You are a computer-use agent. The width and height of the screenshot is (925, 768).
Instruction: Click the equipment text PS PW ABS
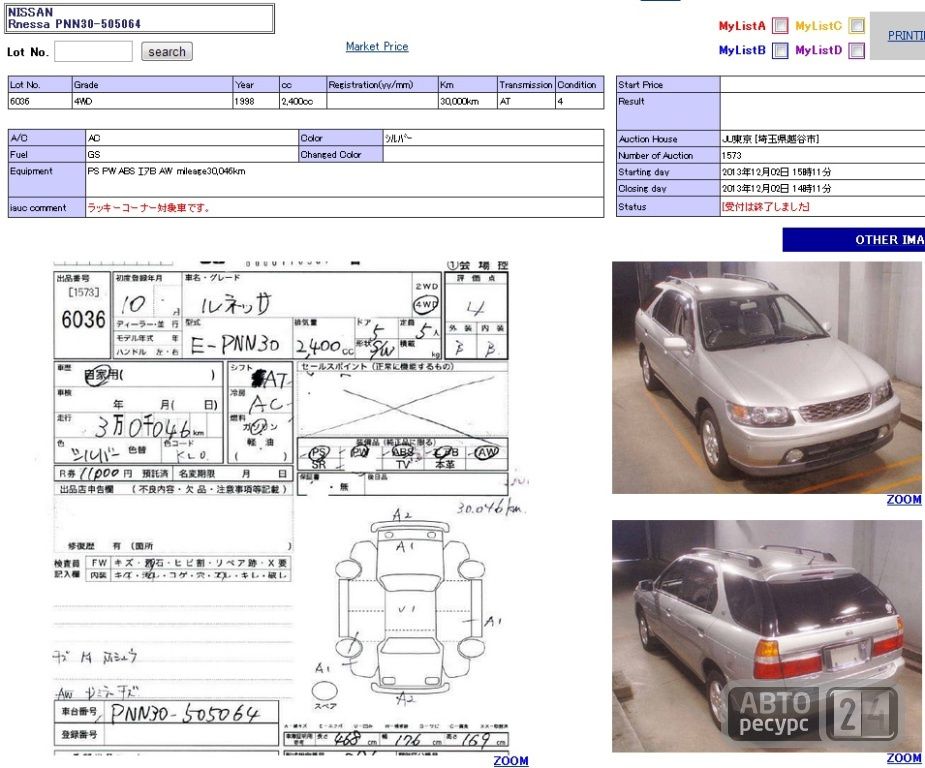tap(166, 171)
